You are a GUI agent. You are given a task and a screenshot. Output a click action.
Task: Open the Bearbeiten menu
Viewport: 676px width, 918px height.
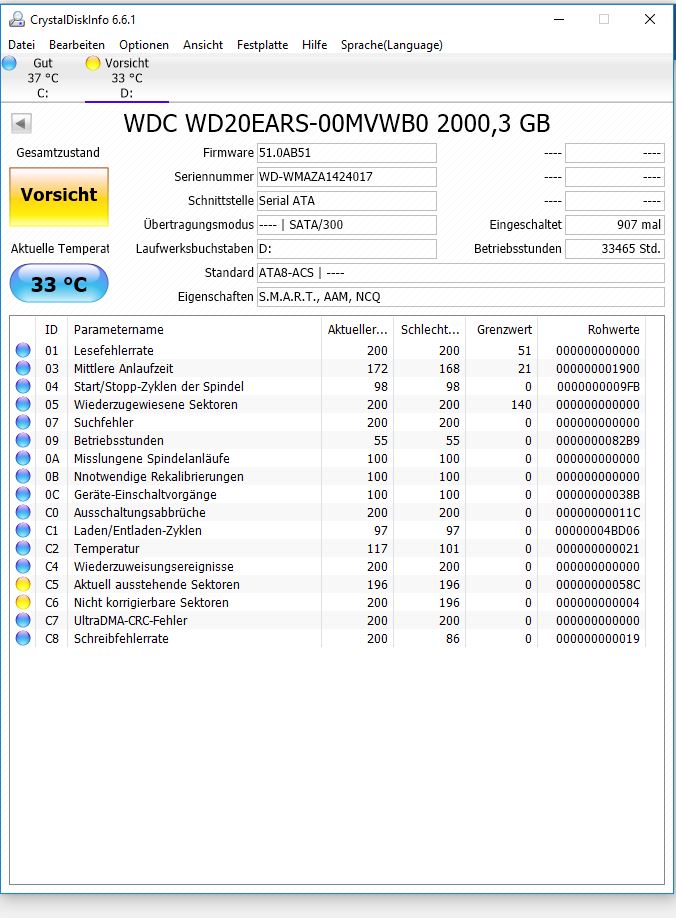(x=77, y=45)
